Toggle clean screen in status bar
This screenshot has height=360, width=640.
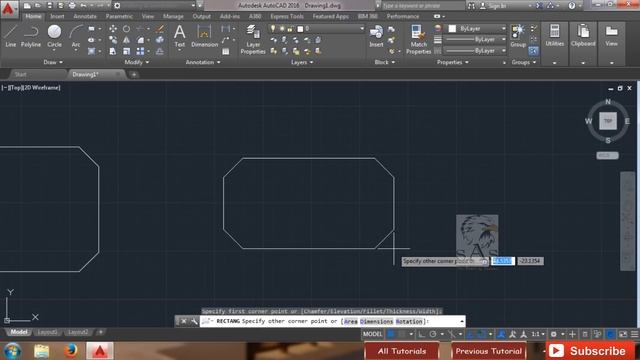click(x=623, y=334)
